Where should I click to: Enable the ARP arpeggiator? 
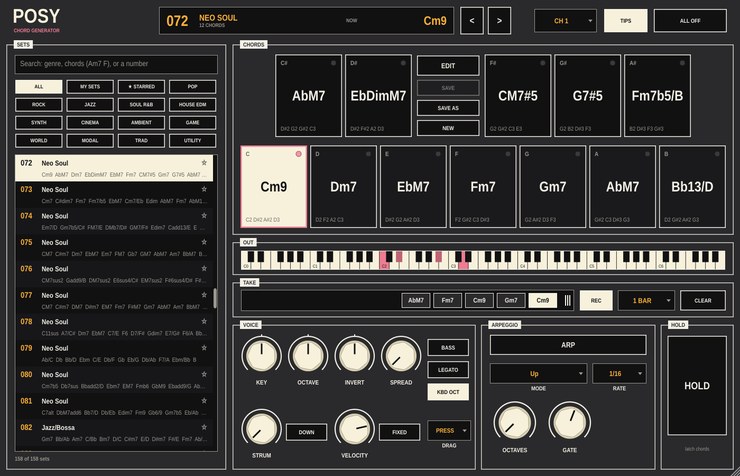coord(568,345)
